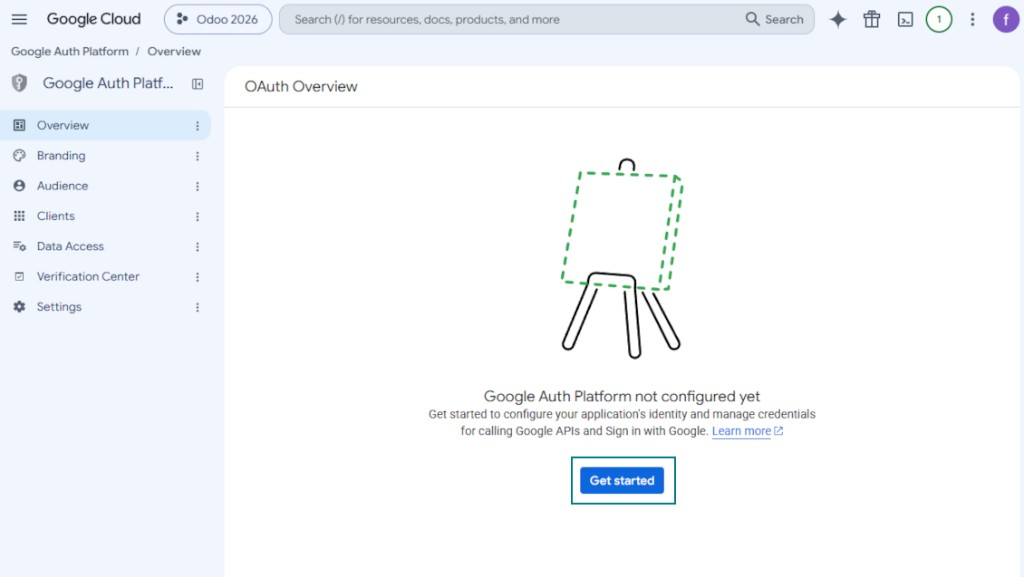Click the magnifier icon in search bar
Viewport: 1024px width, 577px height.
point(752,20)
